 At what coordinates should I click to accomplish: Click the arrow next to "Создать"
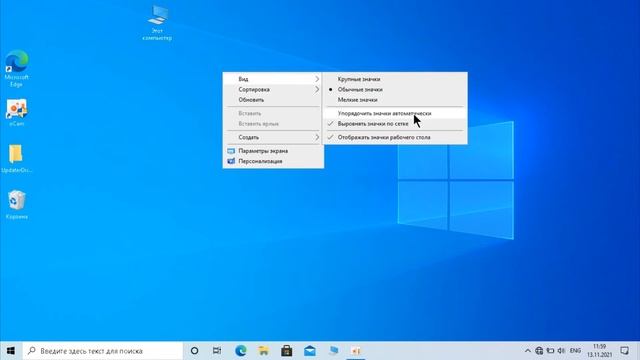pos(317,137)
